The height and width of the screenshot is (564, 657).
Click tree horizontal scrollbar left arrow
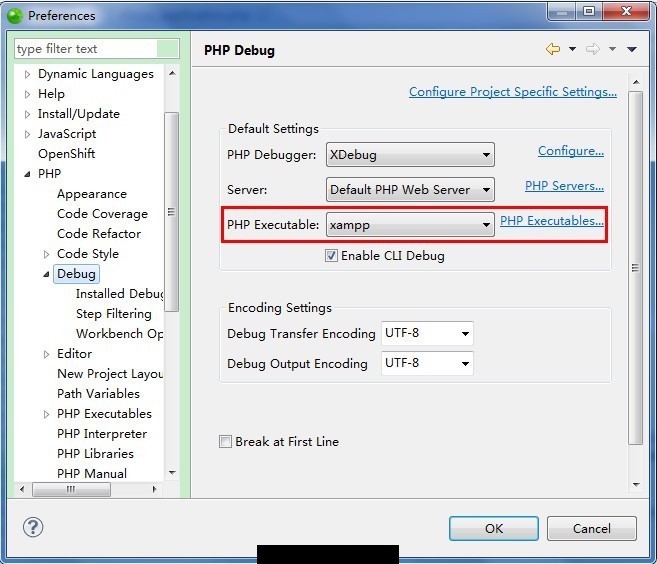(x=22, y=489)
